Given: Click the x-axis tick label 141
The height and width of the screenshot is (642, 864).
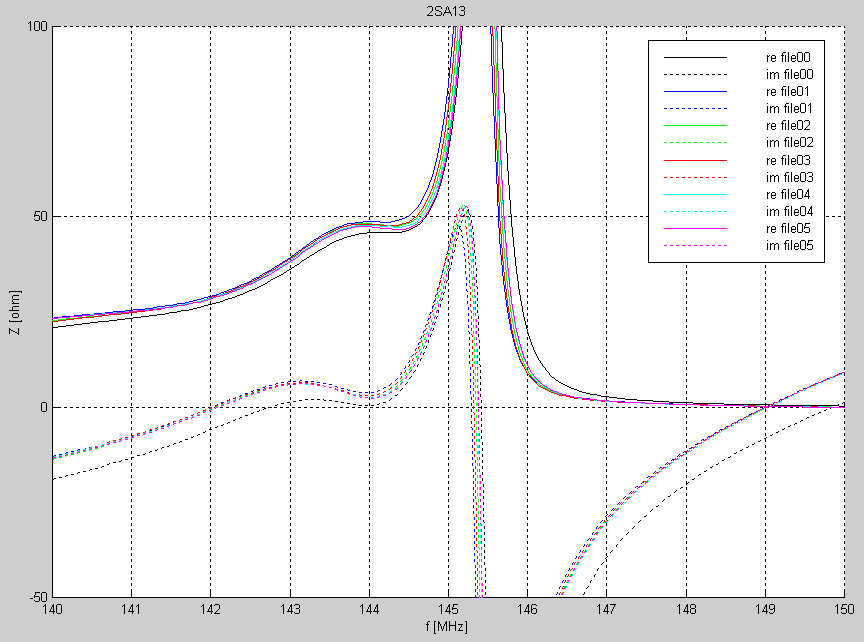Looking at the screenshot, I should [131, 609].
